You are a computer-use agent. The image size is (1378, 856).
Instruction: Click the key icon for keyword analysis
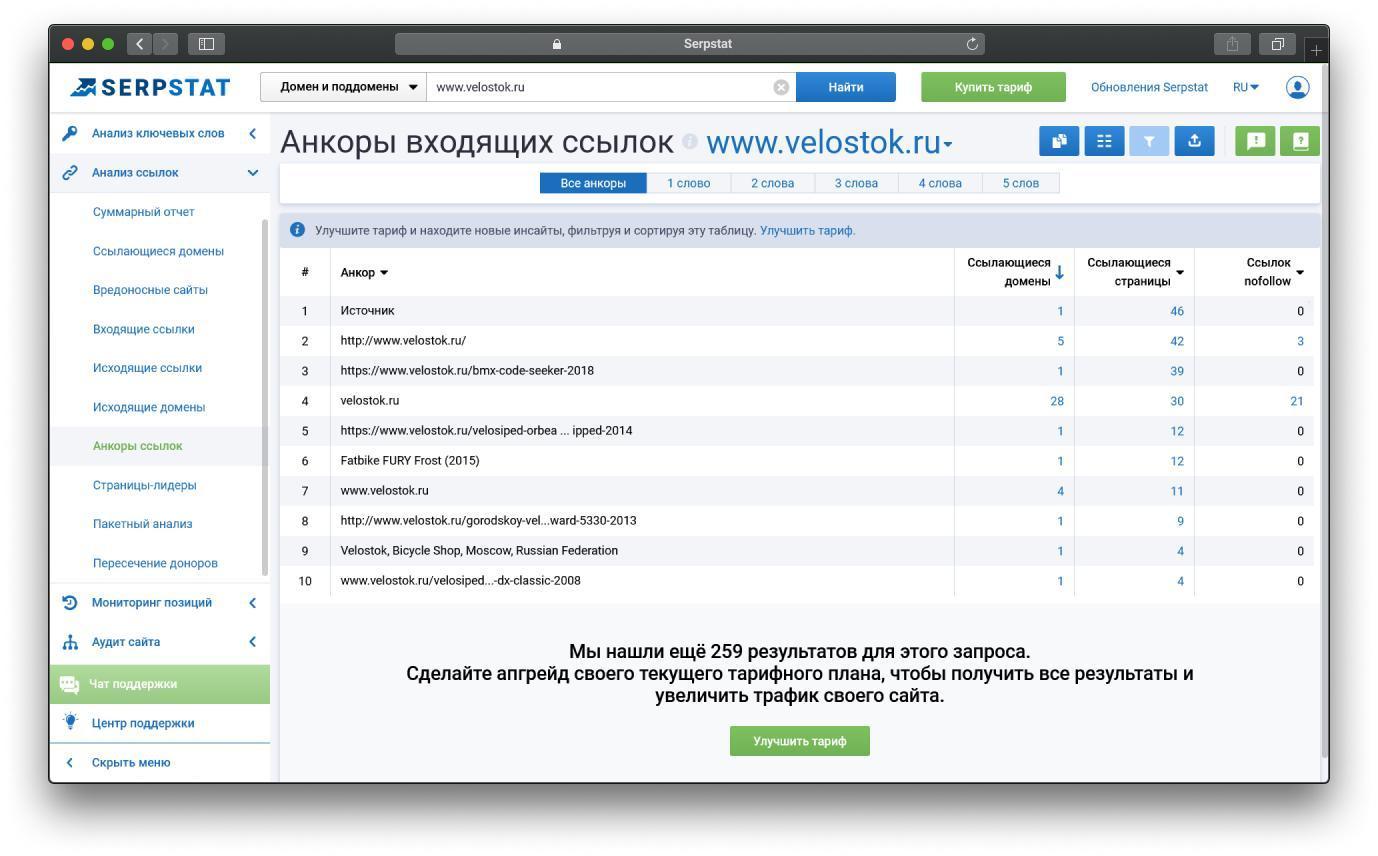coord(70,133)
